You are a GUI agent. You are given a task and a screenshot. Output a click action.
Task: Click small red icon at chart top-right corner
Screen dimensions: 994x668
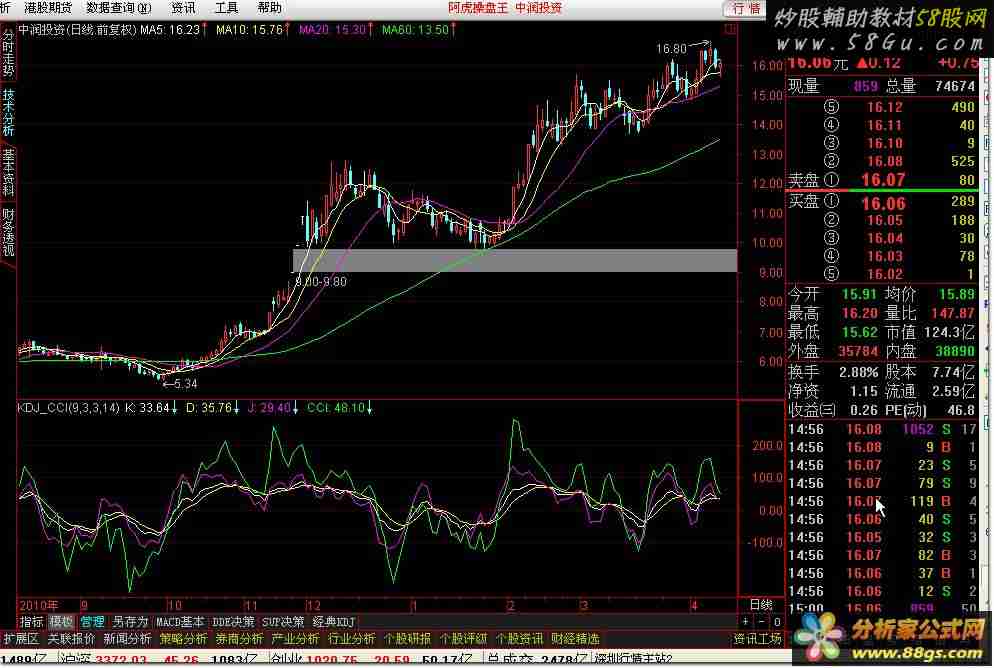point(730,29)
